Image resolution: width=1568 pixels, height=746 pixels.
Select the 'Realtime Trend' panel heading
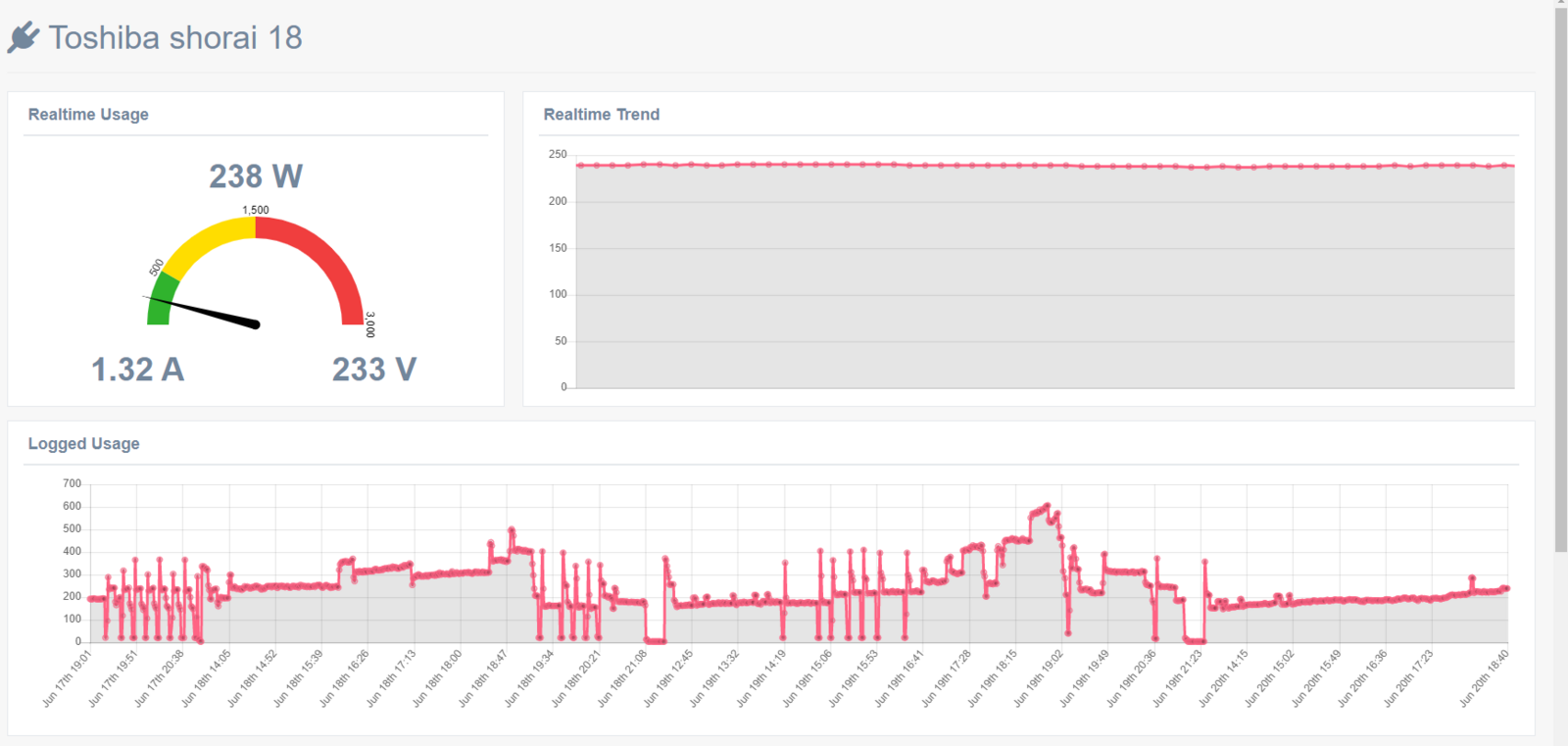(602, 114)
